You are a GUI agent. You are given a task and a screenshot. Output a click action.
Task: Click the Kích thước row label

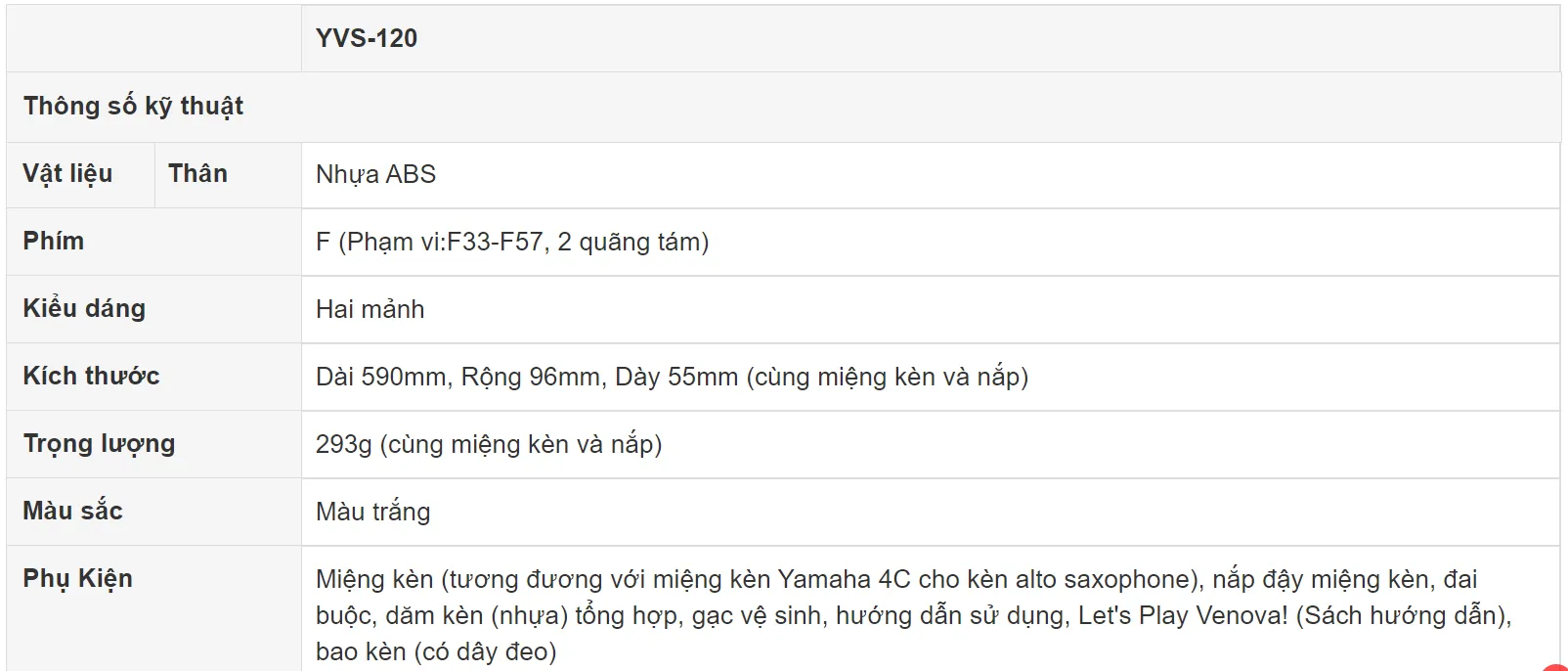tap(91, 376)
